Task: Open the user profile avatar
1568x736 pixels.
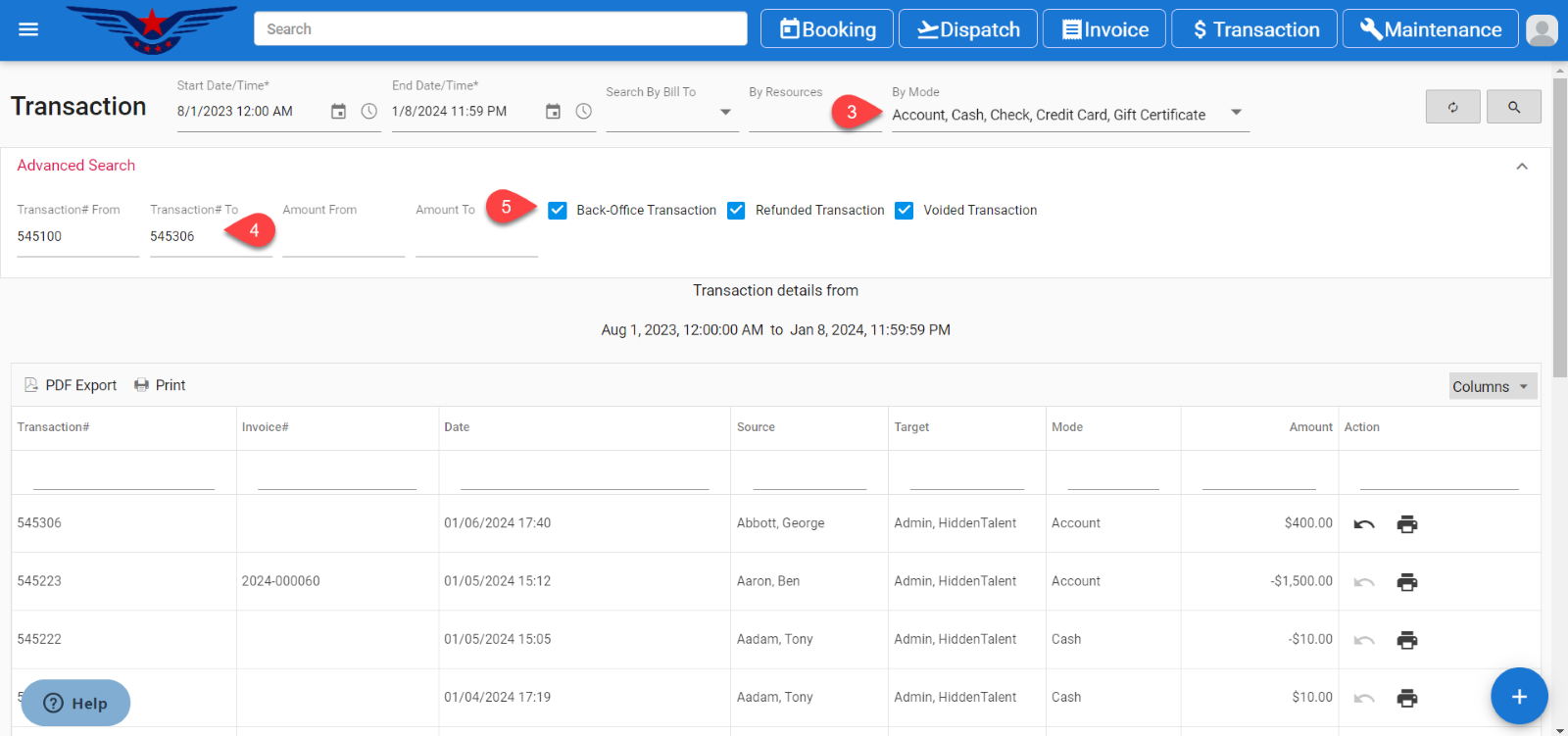Action: (1542, 30)
